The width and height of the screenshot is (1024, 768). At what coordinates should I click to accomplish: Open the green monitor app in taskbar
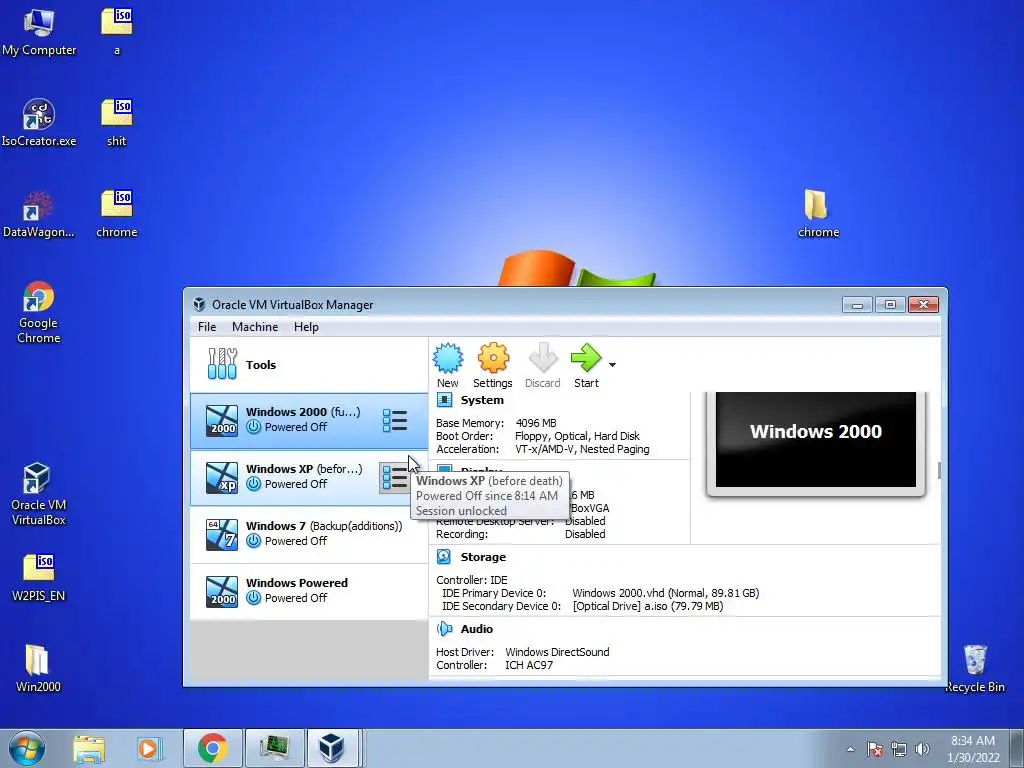(274, 748)
